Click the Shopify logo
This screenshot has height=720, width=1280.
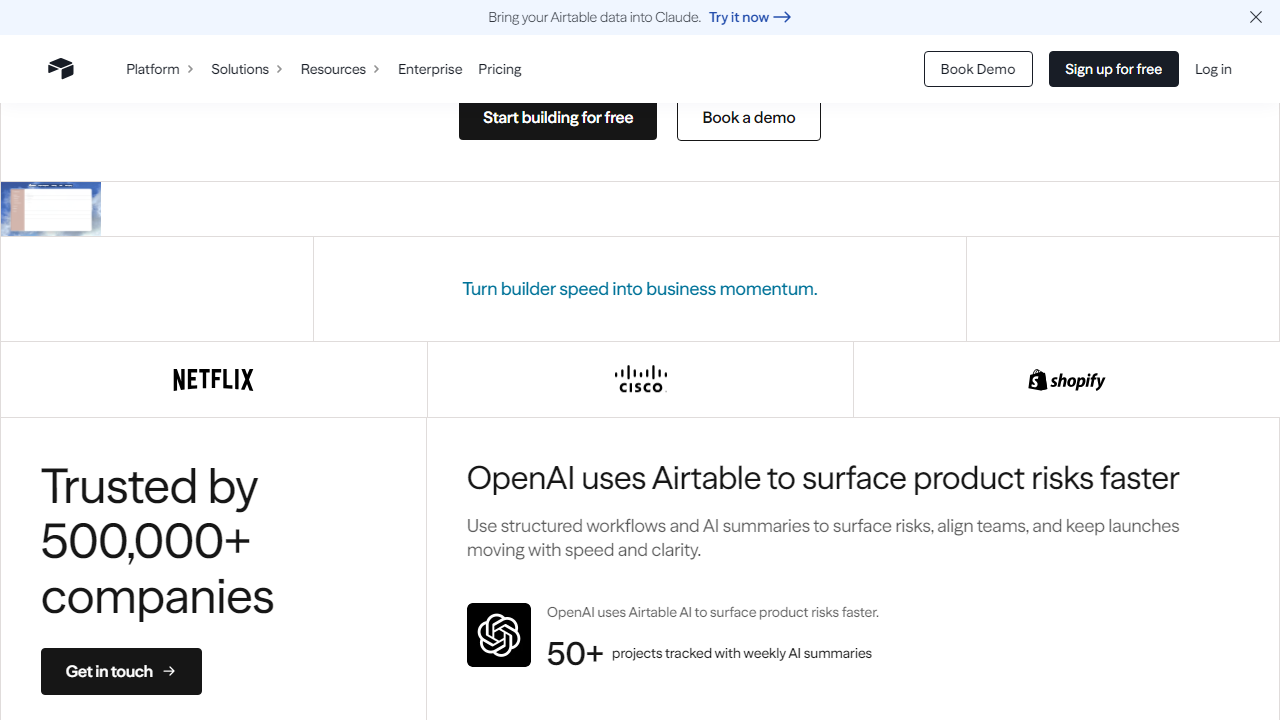click(x=1067, y=380)
